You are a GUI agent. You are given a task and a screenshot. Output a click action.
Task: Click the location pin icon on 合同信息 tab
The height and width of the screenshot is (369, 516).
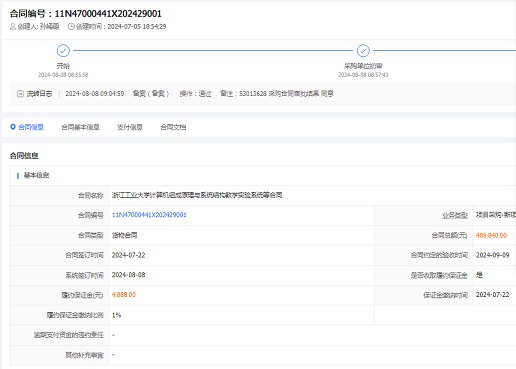click(x=13, y=127)
